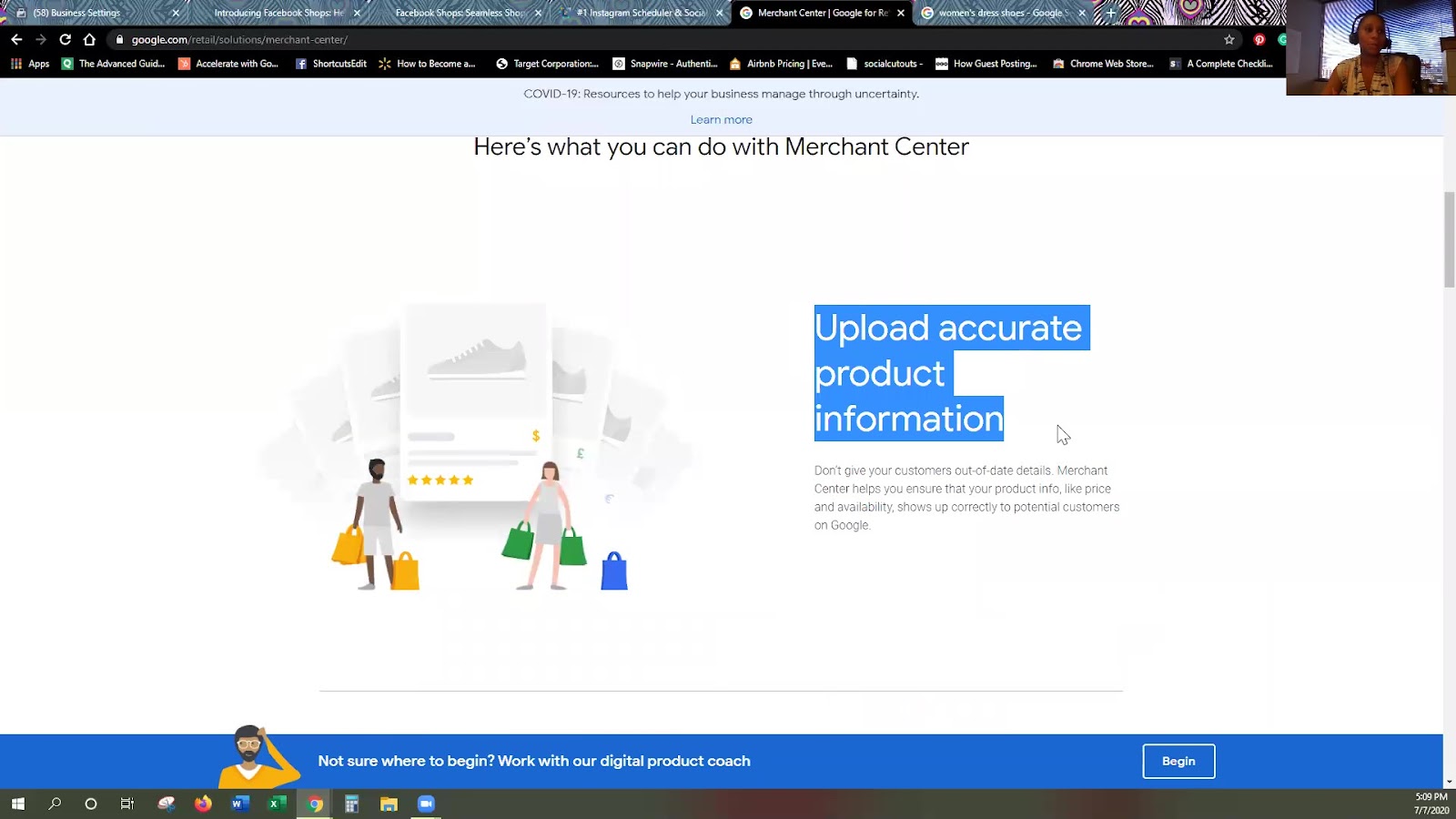Viewport: 1456px width, 819px height.
Task: Close the #1 Instagram Scheduler tab
Action: 720,13
